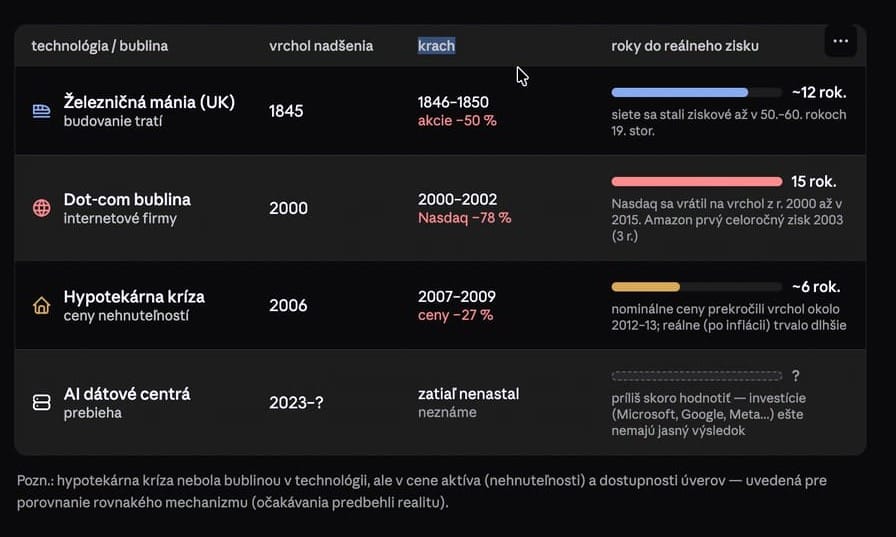The image size is (896, 537).
Task: Click the Železničná mánia (UK) title
Action: click(149, 102)
